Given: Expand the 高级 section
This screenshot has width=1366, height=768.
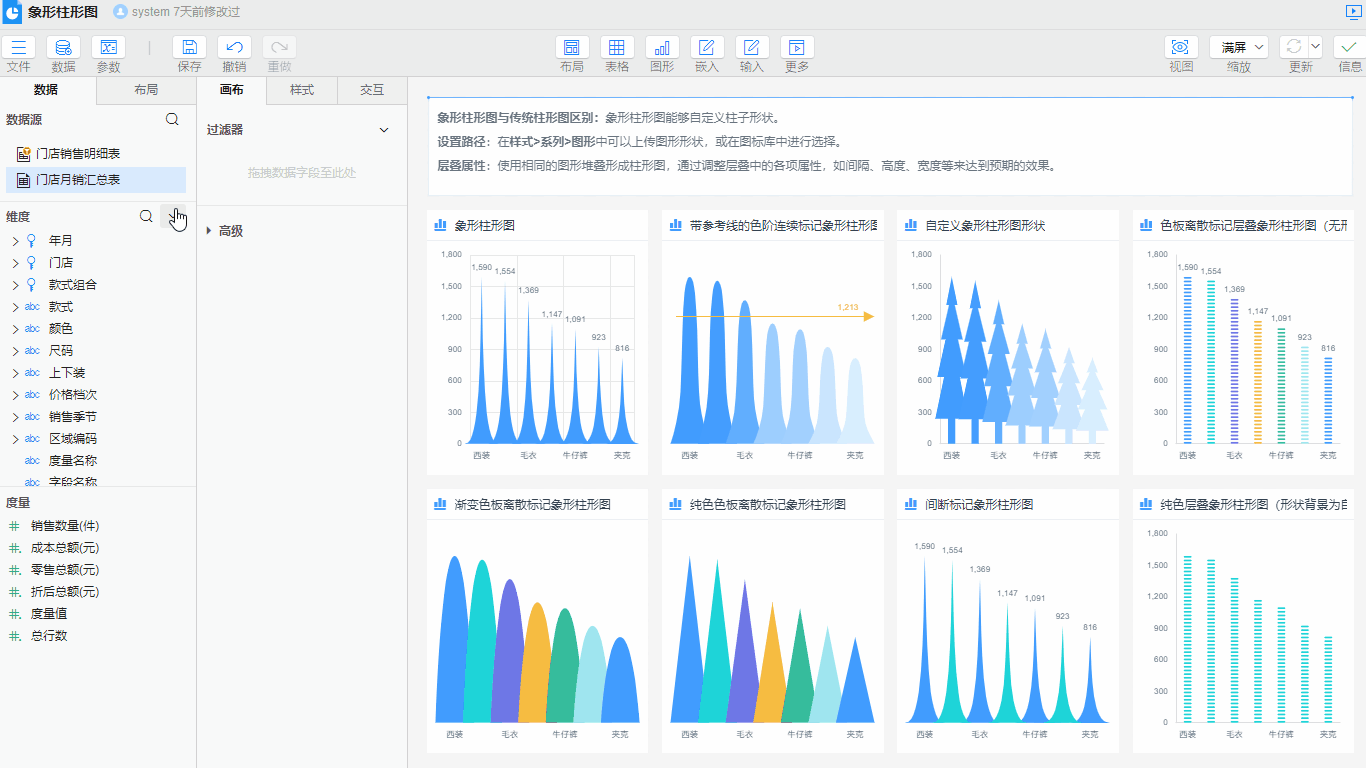Looking at the screenshot, I should [209, 231].
